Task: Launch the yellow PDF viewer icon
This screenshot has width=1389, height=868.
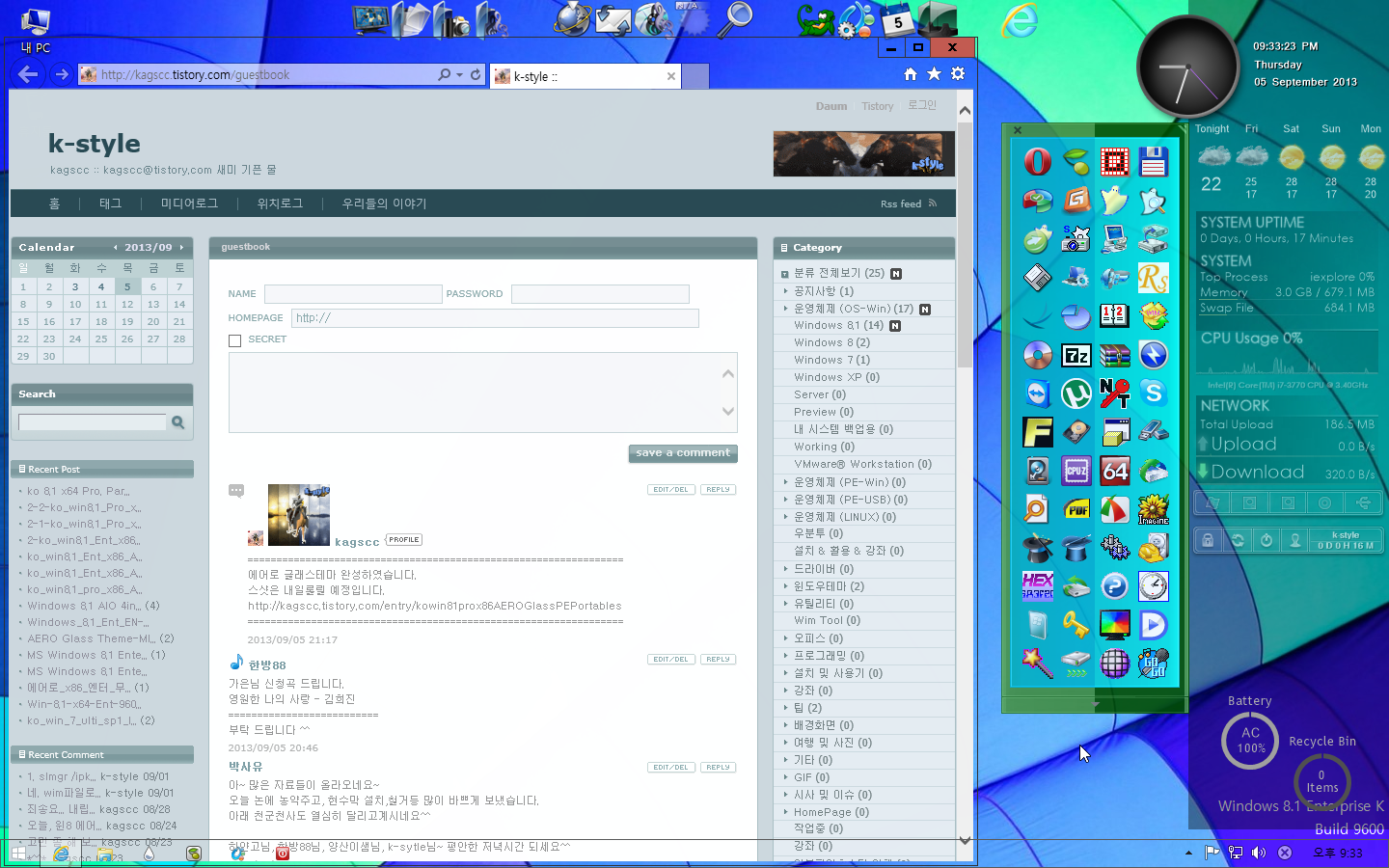Action: point(1076,509)
